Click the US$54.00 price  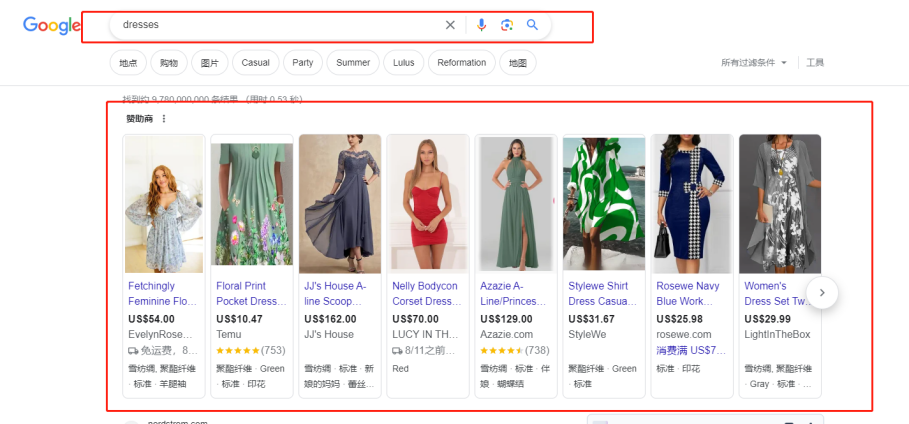click(x=151, y=319)
